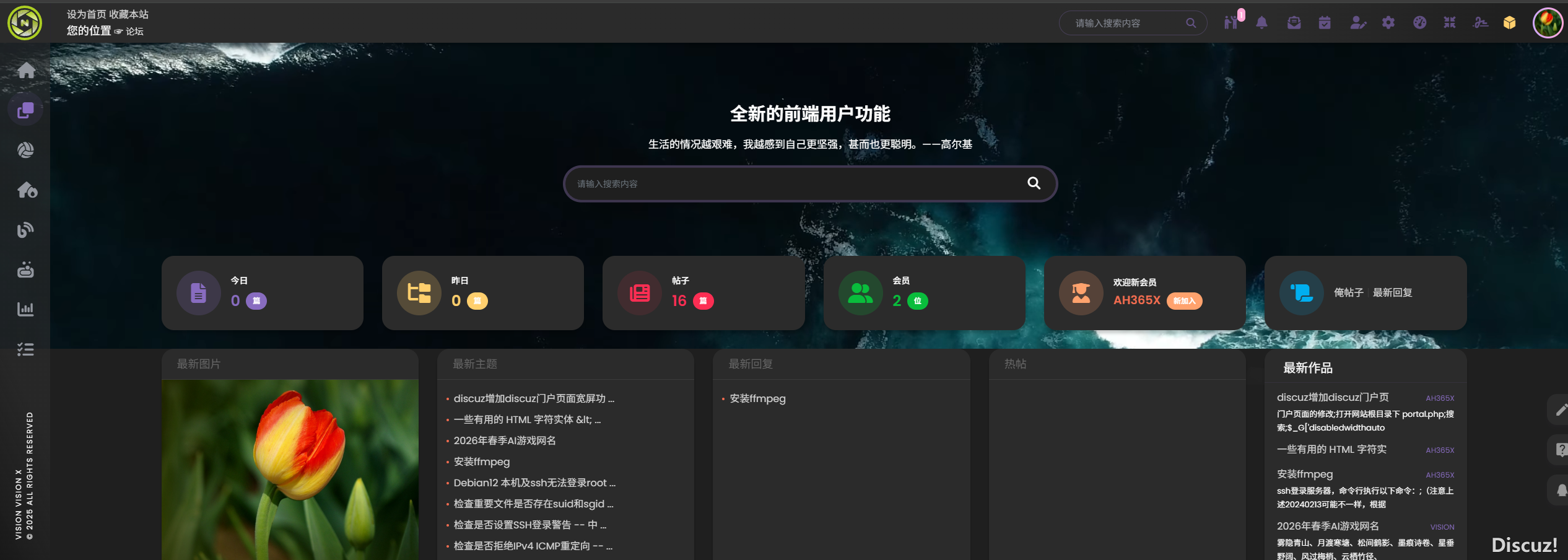Click the 设为首页 link
The width and height of the screenshot is (1568, 560).
coord(86,14)
